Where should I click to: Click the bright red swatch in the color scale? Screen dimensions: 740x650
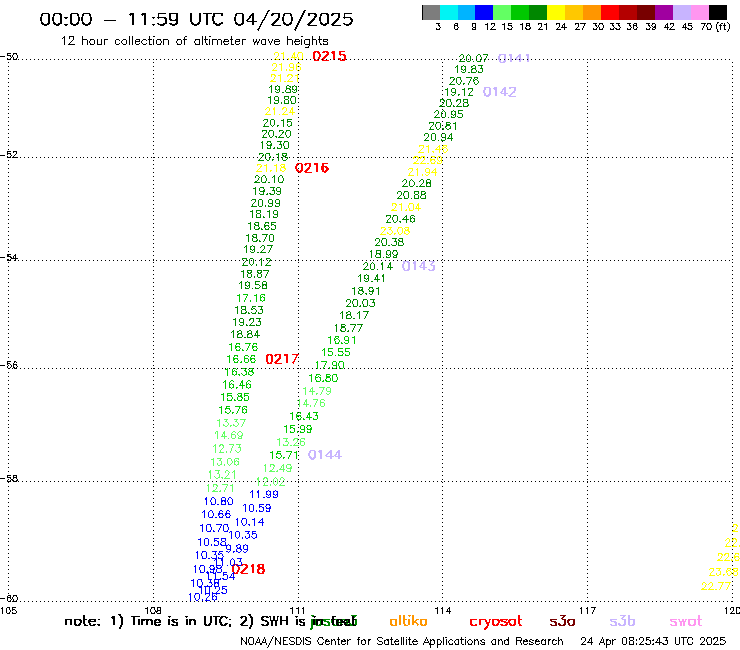(x=610, y=12)
